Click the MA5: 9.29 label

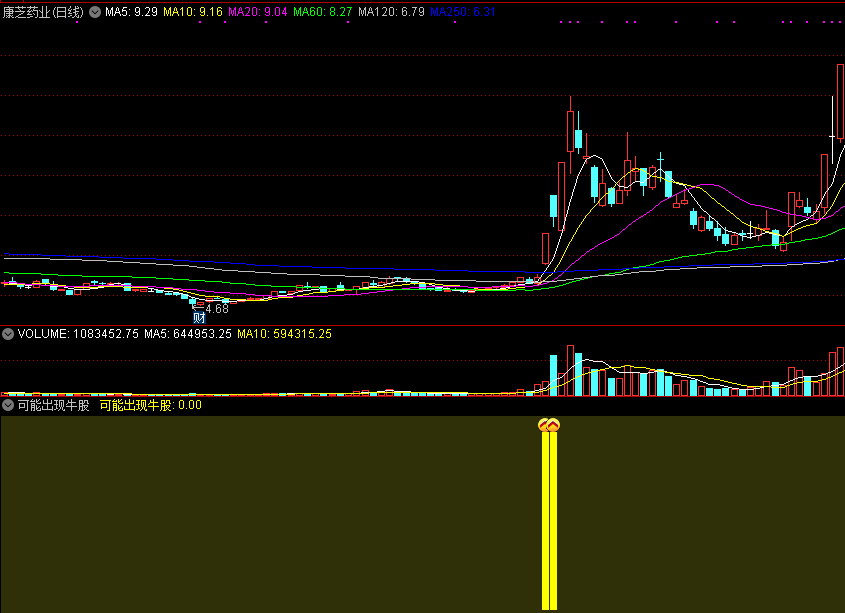pos(131,12)
